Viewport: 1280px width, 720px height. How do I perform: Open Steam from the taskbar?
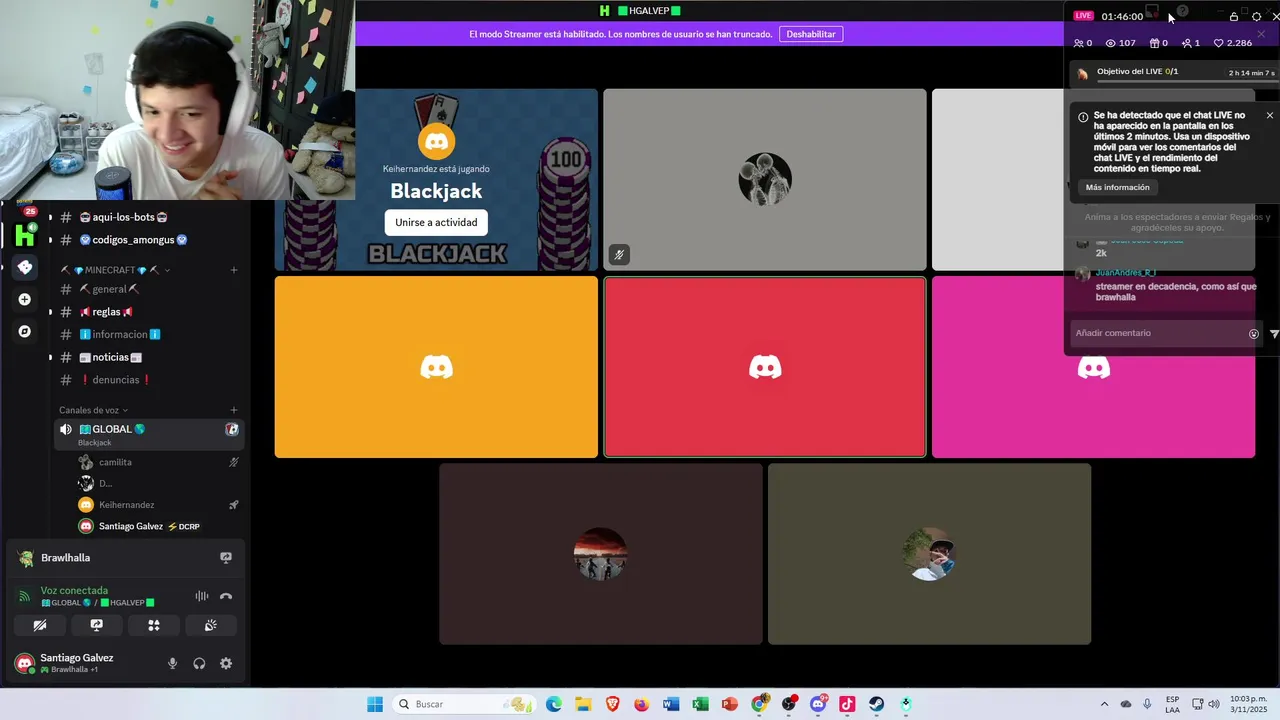pos(876,704)
